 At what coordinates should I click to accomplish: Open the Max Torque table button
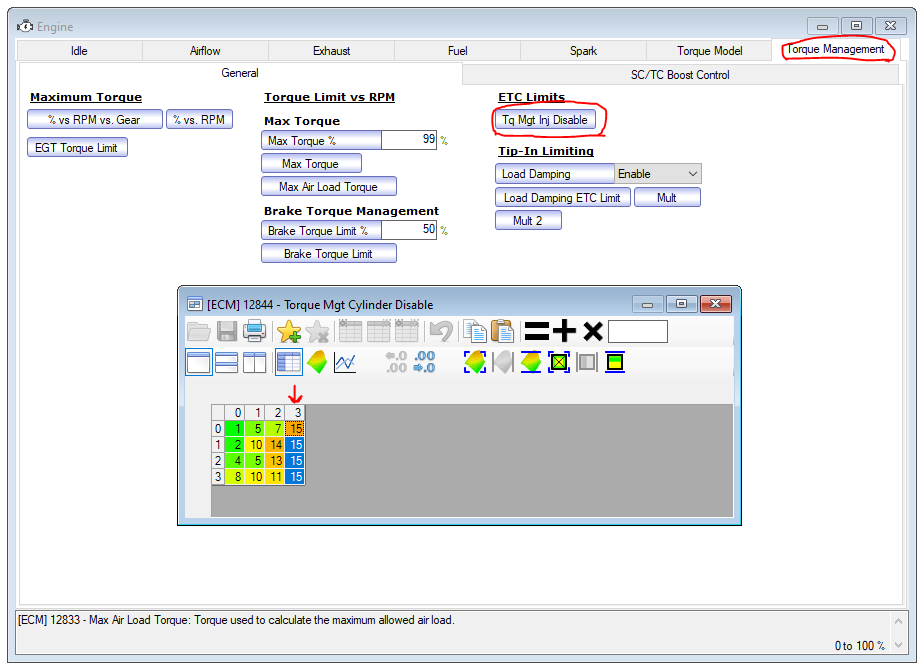[311, 163]
